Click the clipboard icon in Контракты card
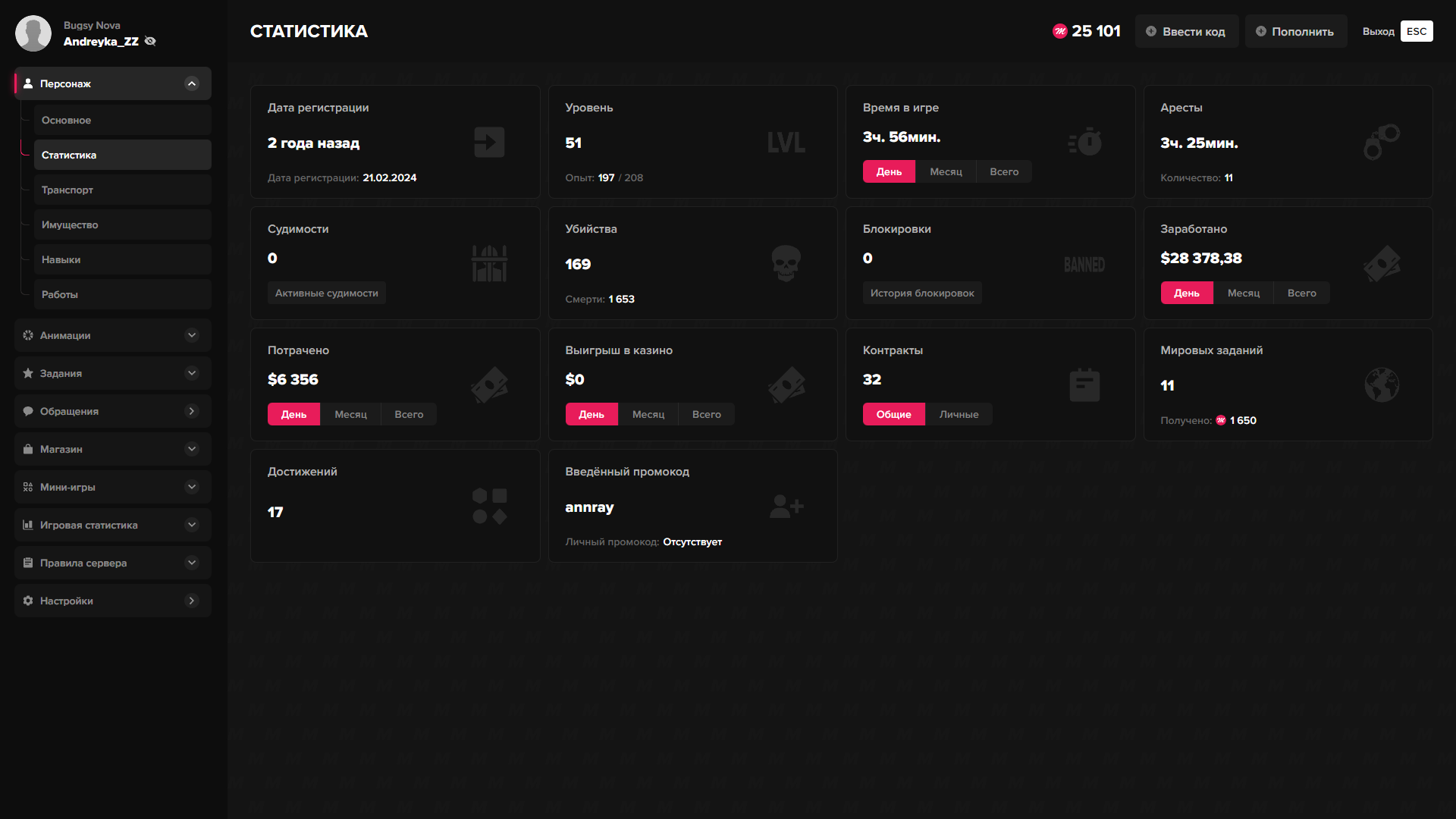The width and height of the screenshot is (1456, 819). point(1084,385)
